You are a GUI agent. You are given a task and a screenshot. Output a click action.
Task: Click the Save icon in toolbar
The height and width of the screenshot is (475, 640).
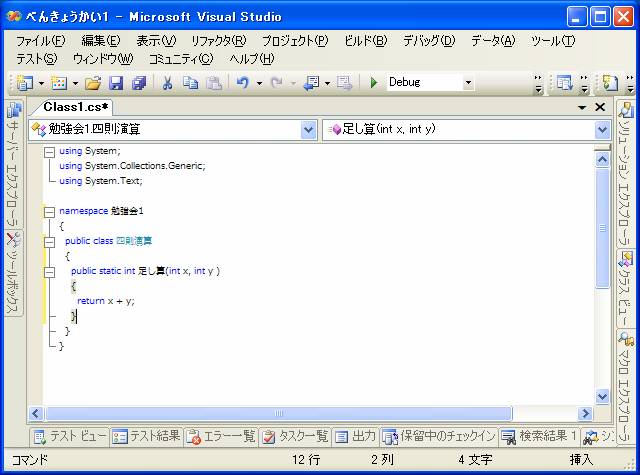[x=116, y=83]
